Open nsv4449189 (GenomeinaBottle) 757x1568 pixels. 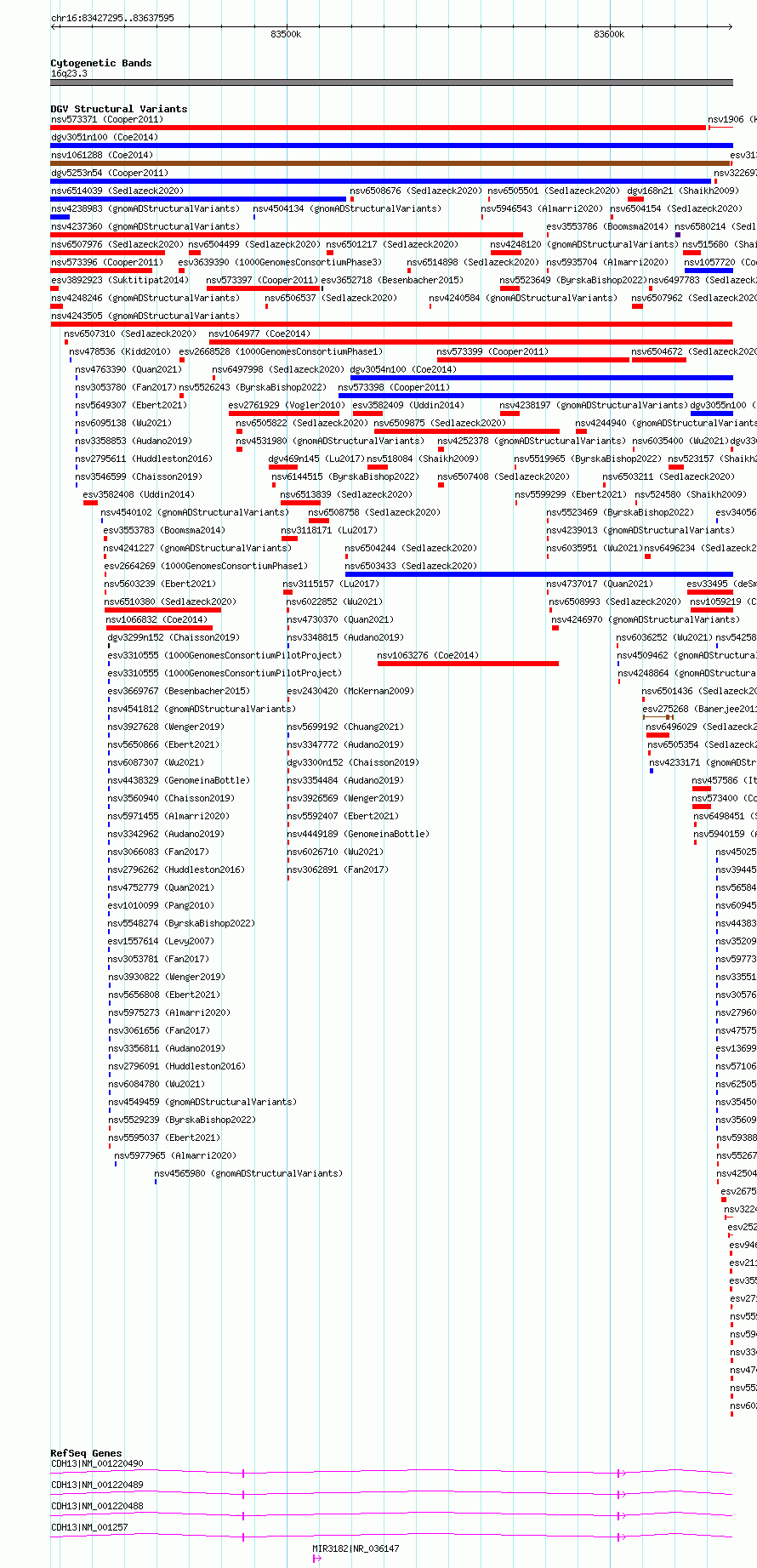point(358,834)
